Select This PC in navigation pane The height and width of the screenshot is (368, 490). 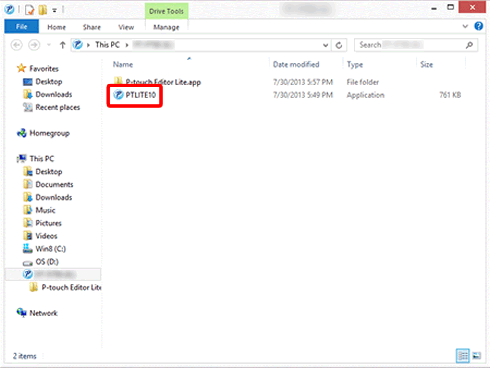[x=35, y=159]
